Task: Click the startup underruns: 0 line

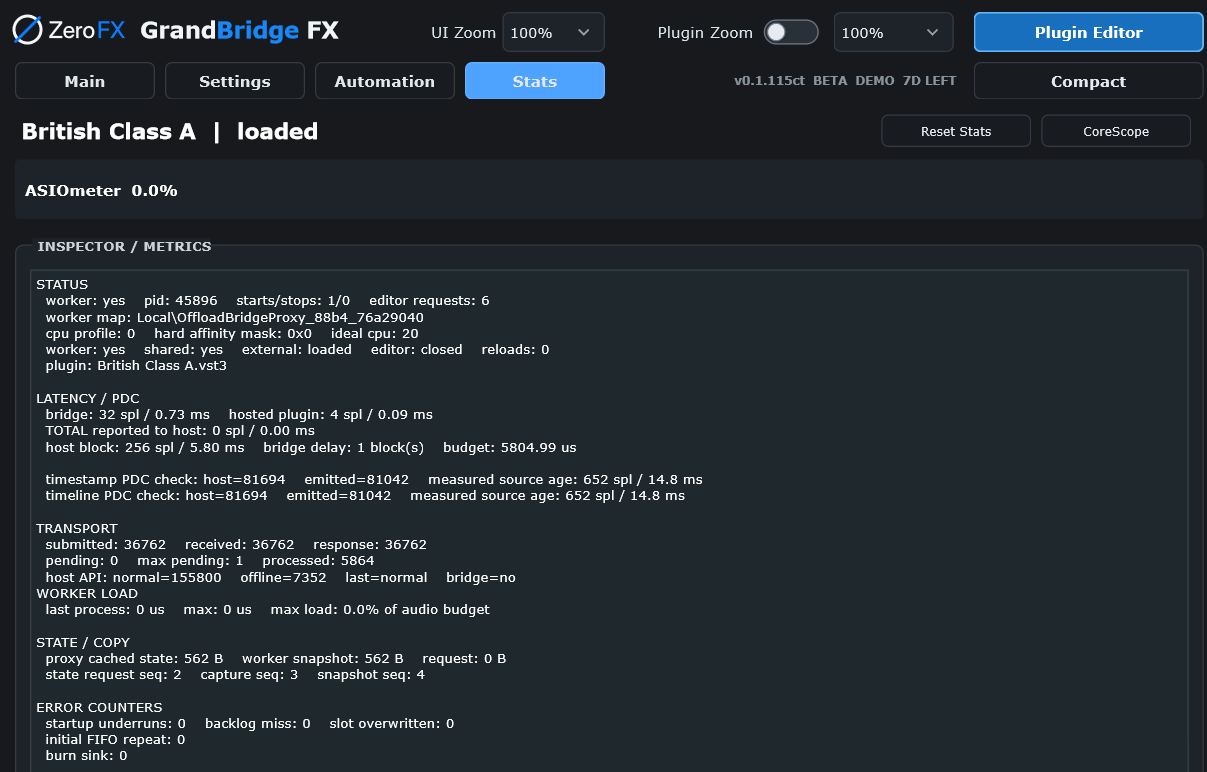Action: tap(250, 723)
